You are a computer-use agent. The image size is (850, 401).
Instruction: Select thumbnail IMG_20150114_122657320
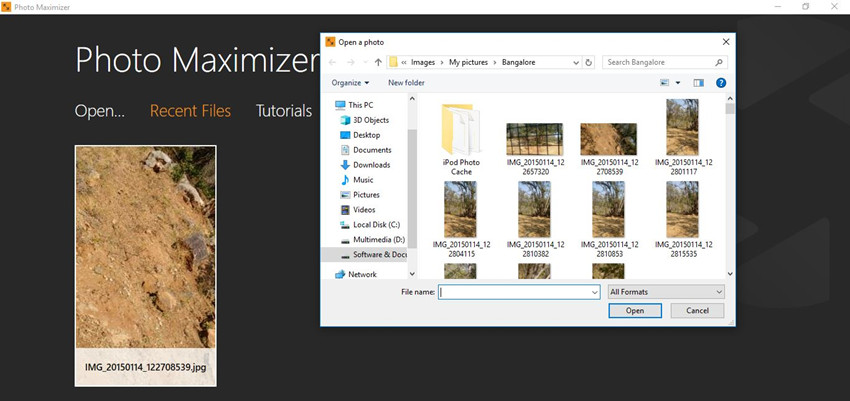[534, 140]
